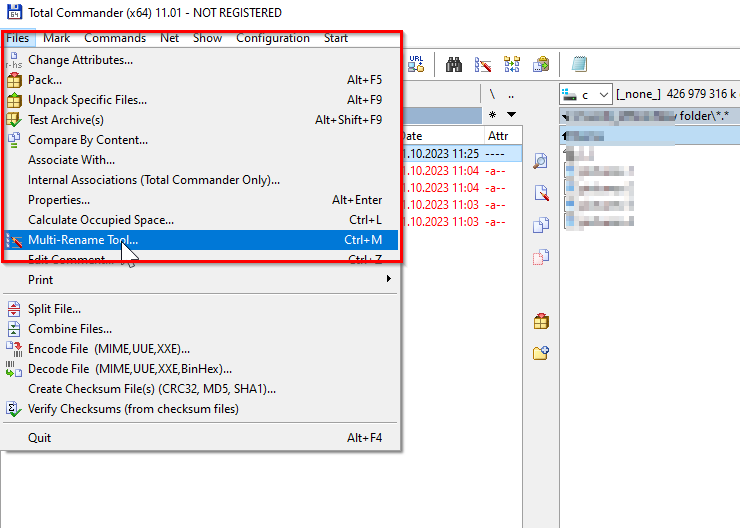Click the new folder icon in middle bar
This screenshot has width=740, height=528.
541,353
